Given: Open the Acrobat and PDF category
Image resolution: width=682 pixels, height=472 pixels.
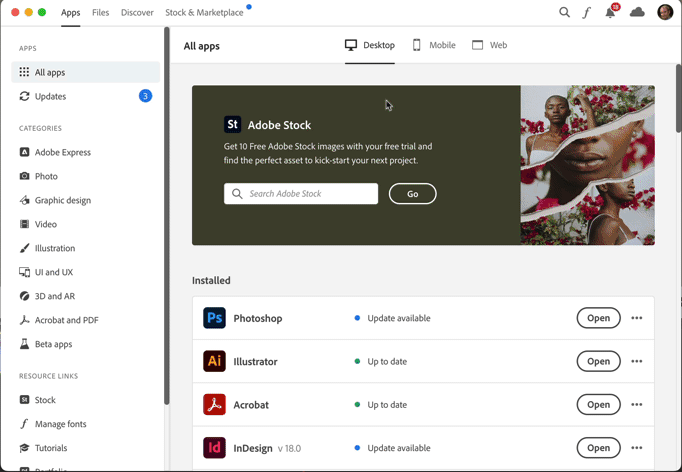Looking at the screenshot, I should coord(59,320).
